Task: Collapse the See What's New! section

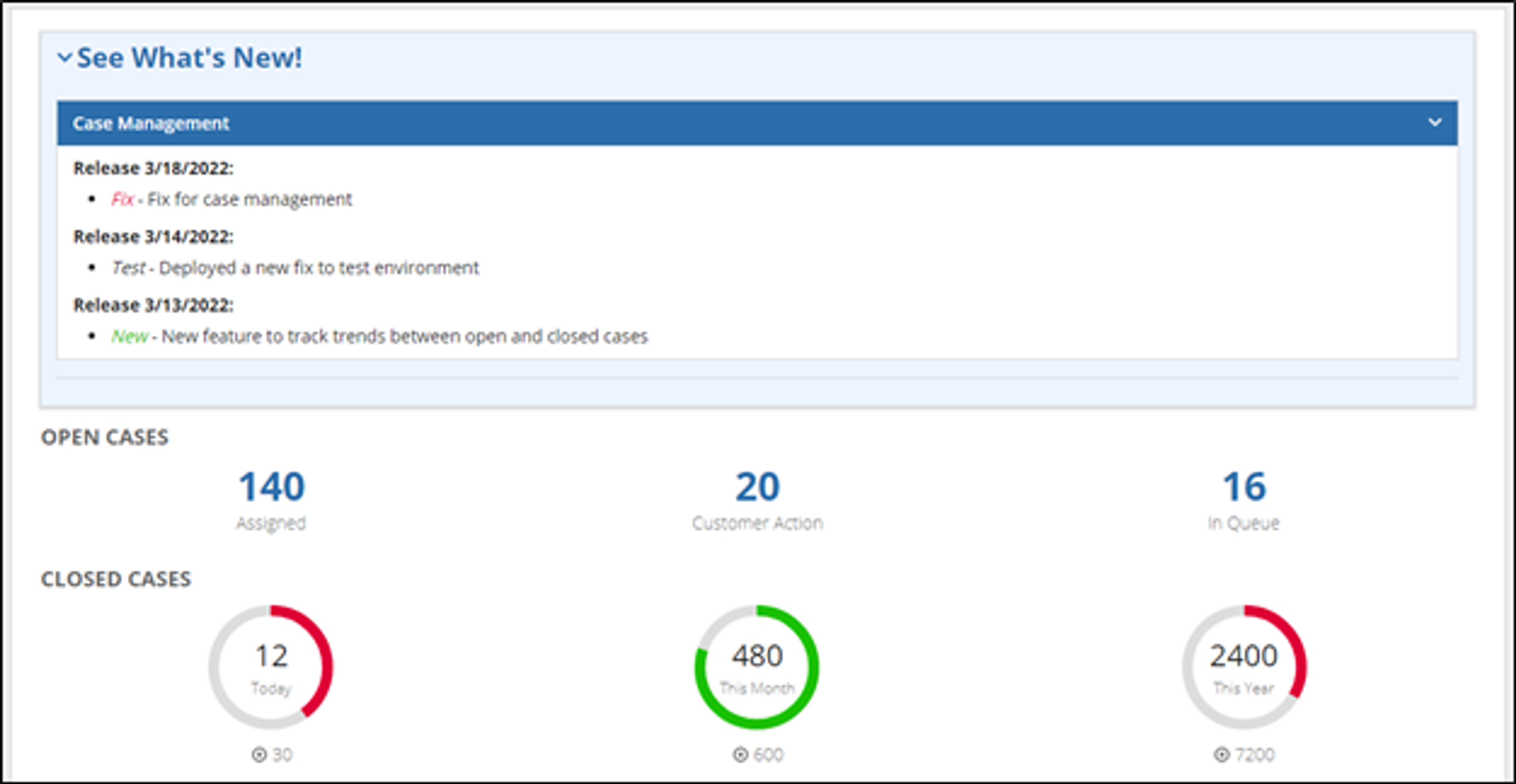Action: click(64, 58)
